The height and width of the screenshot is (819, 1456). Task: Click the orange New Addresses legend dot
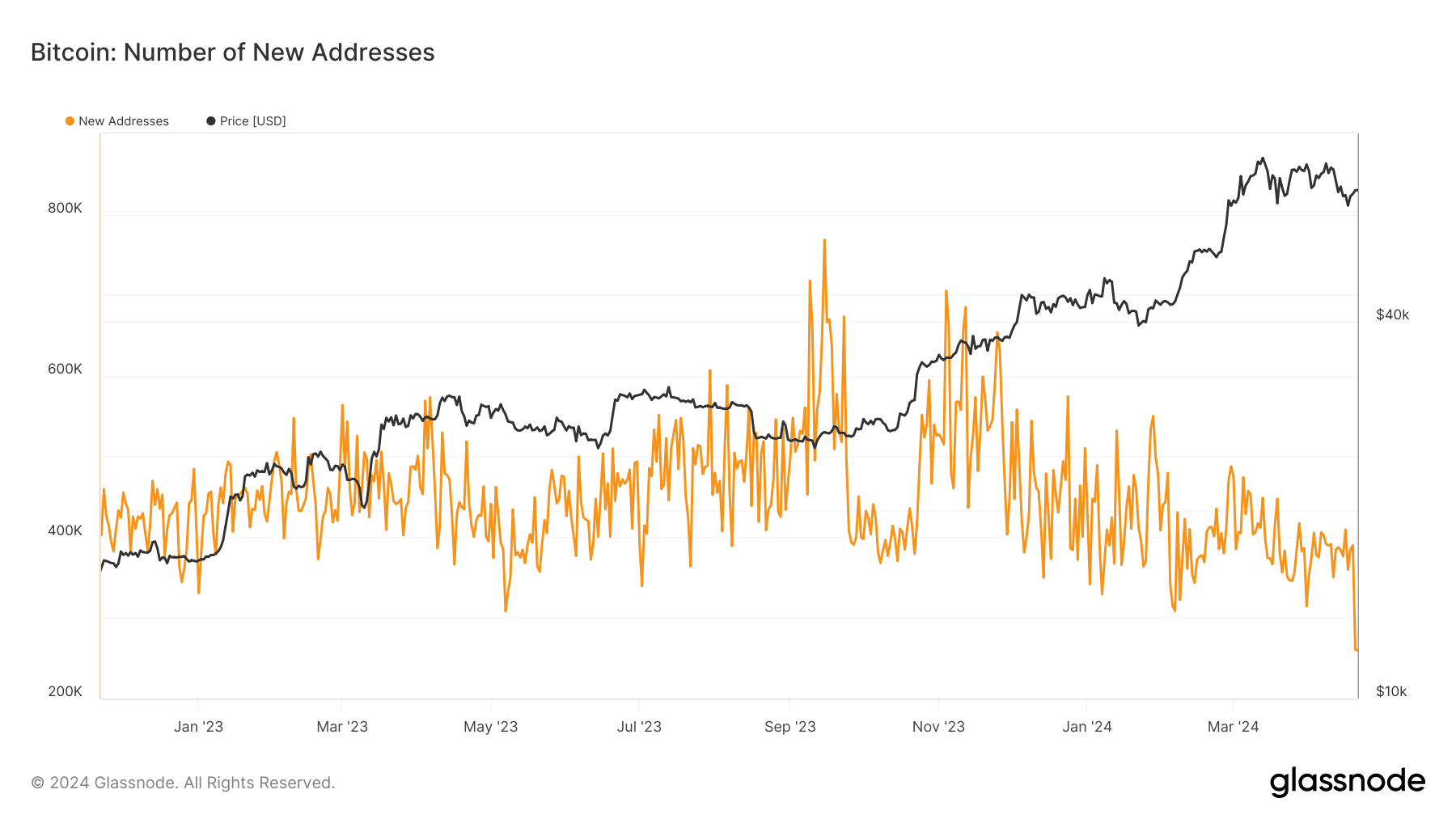pyautogui.click(x=70, y=121)
